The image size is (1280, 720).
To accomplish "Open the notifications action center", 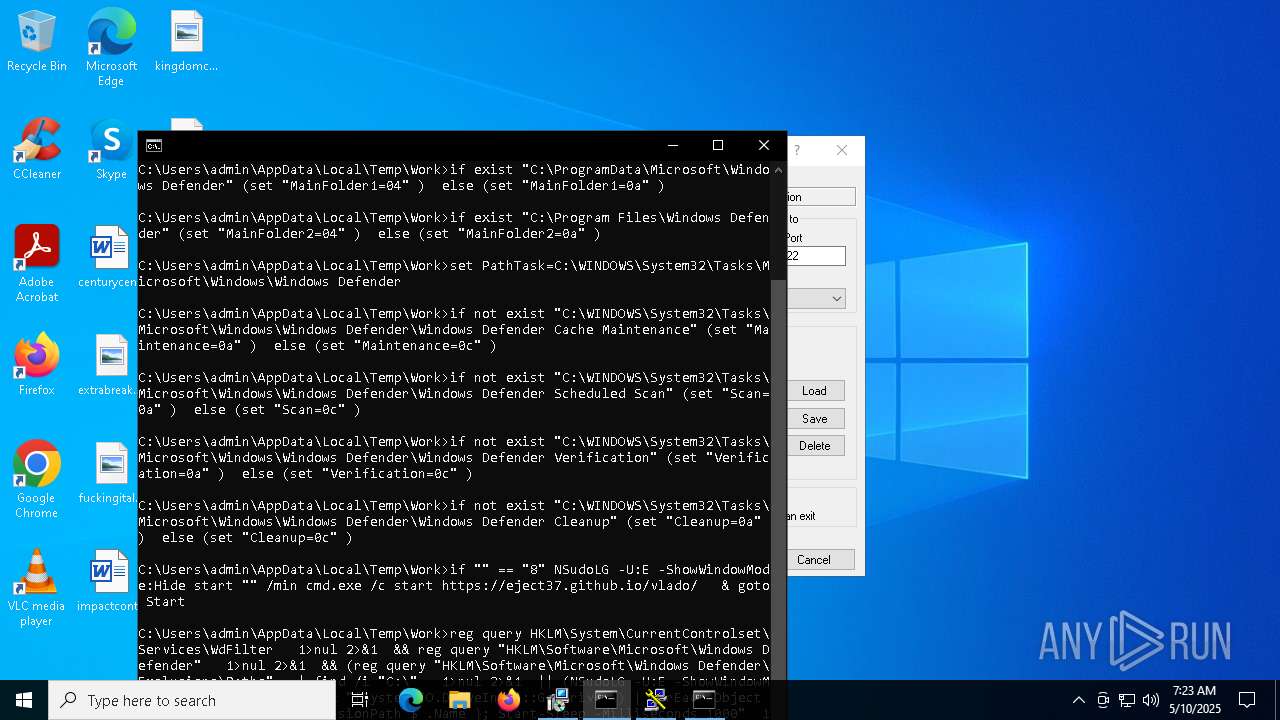I will 1247,700.
